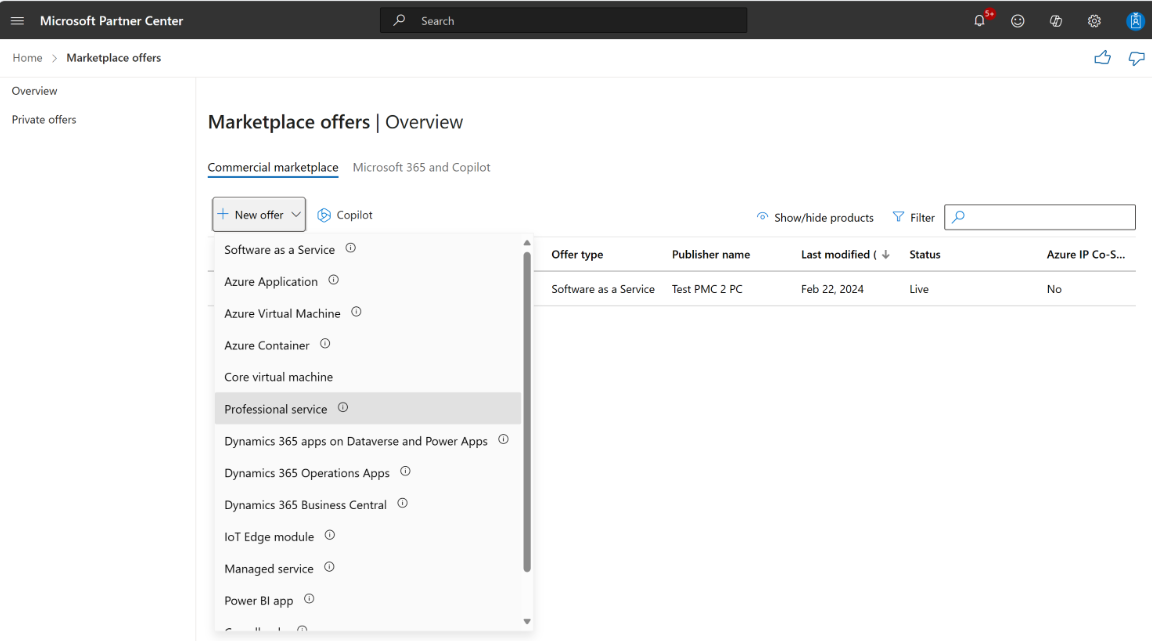Click the top Search box
Screen dimensions: 1152x641
click(563, 21)
